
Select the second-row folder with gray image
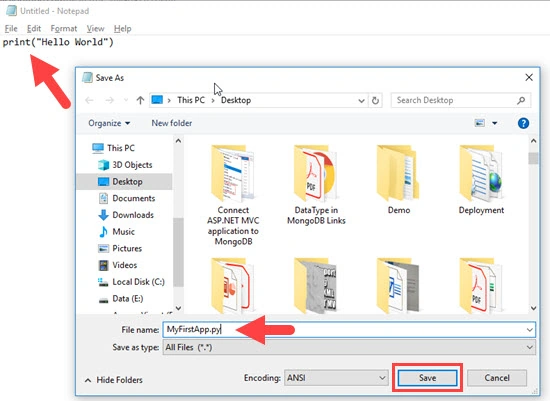click(x=316, y=286)
